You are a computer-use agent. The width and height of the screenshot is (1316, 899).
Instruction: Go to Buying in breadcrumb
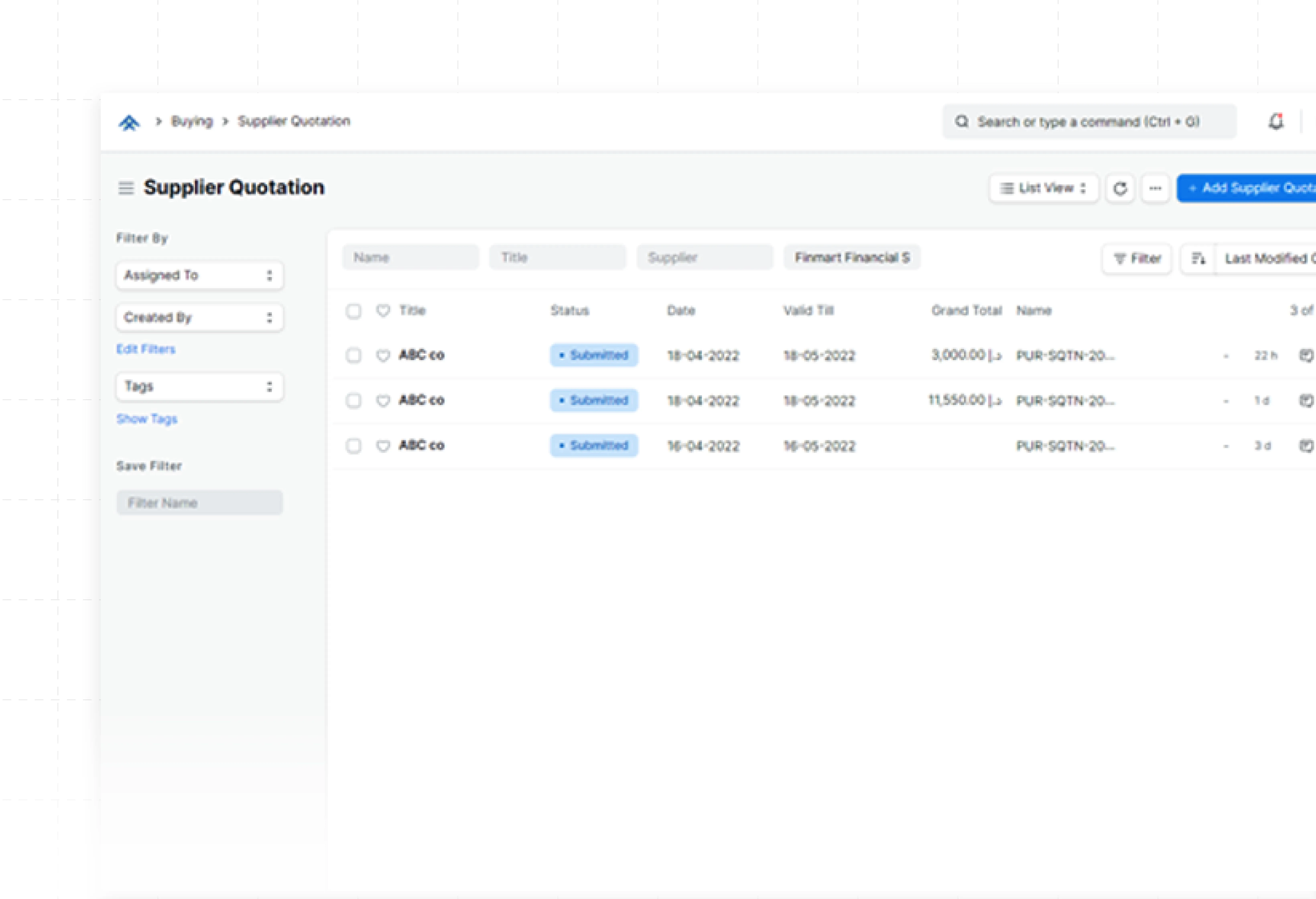tap(192, 121)
